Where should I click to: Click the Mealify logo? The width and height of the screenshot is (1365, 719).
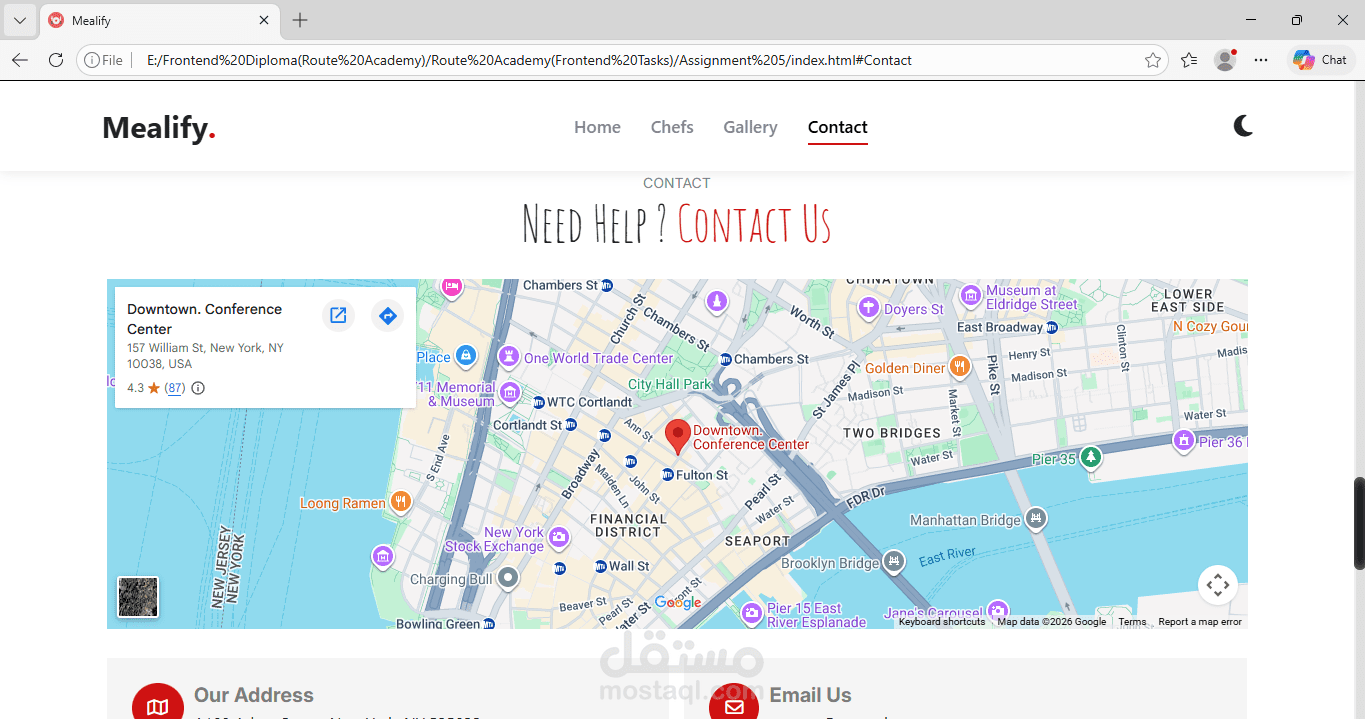pos(159,128)
